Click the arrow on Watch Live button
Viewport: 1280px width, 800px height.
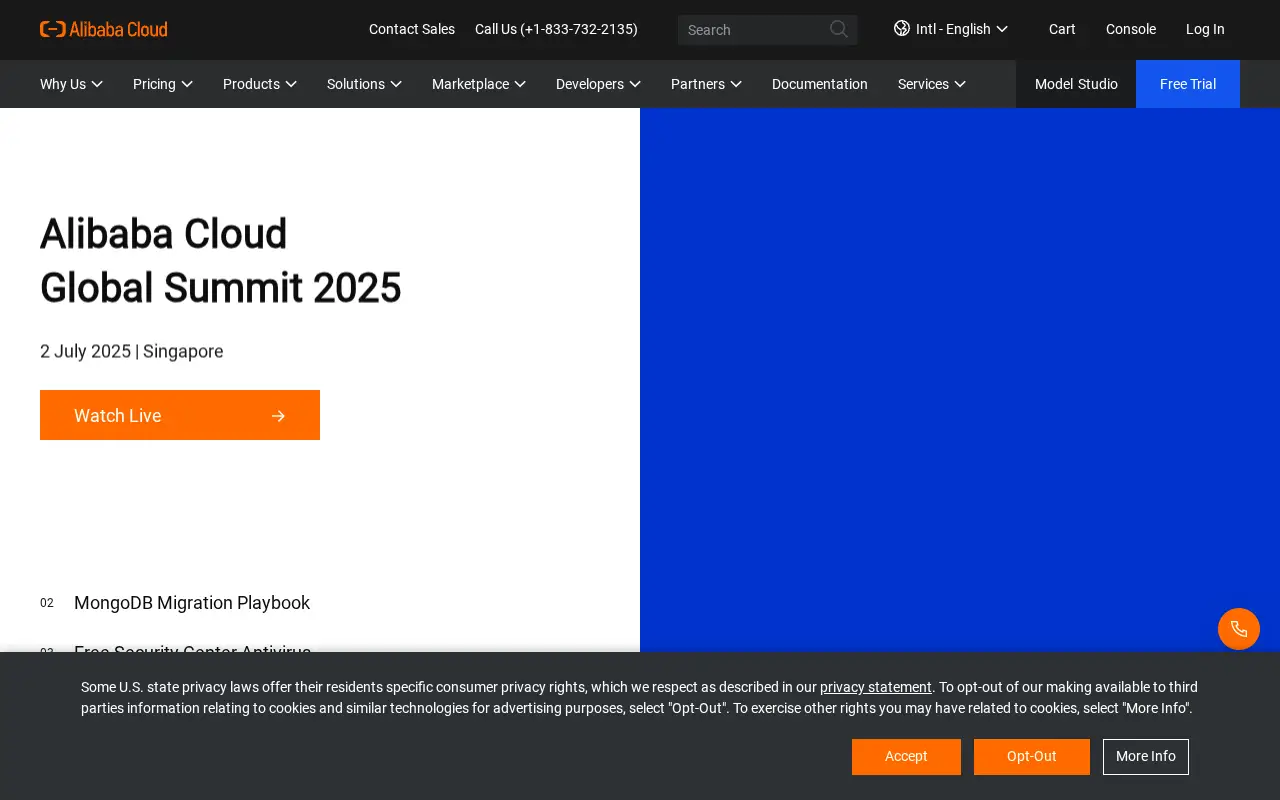click(279, 416)
